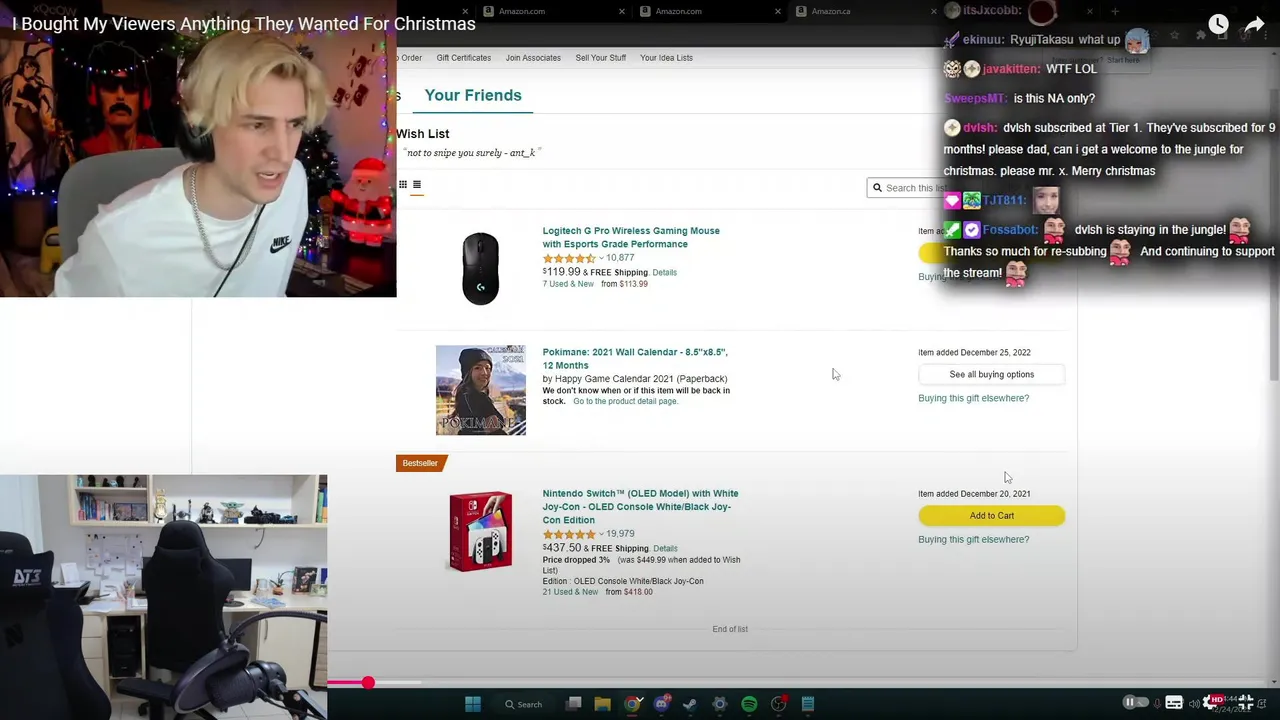Add the Nintendo Switch to cart
Image resolution: width=1280 pixels, height=720 pixels.
[991, 516]
